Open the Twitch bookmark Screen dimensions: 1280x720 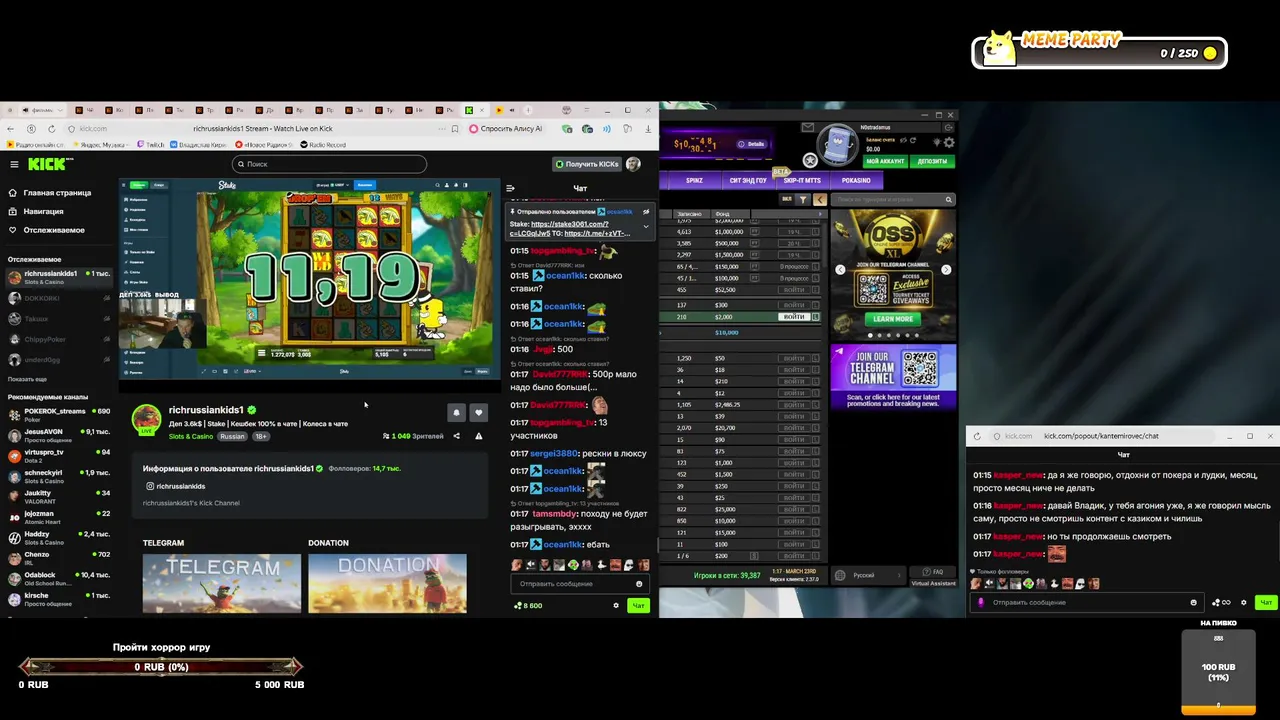[x=151, y=145]
